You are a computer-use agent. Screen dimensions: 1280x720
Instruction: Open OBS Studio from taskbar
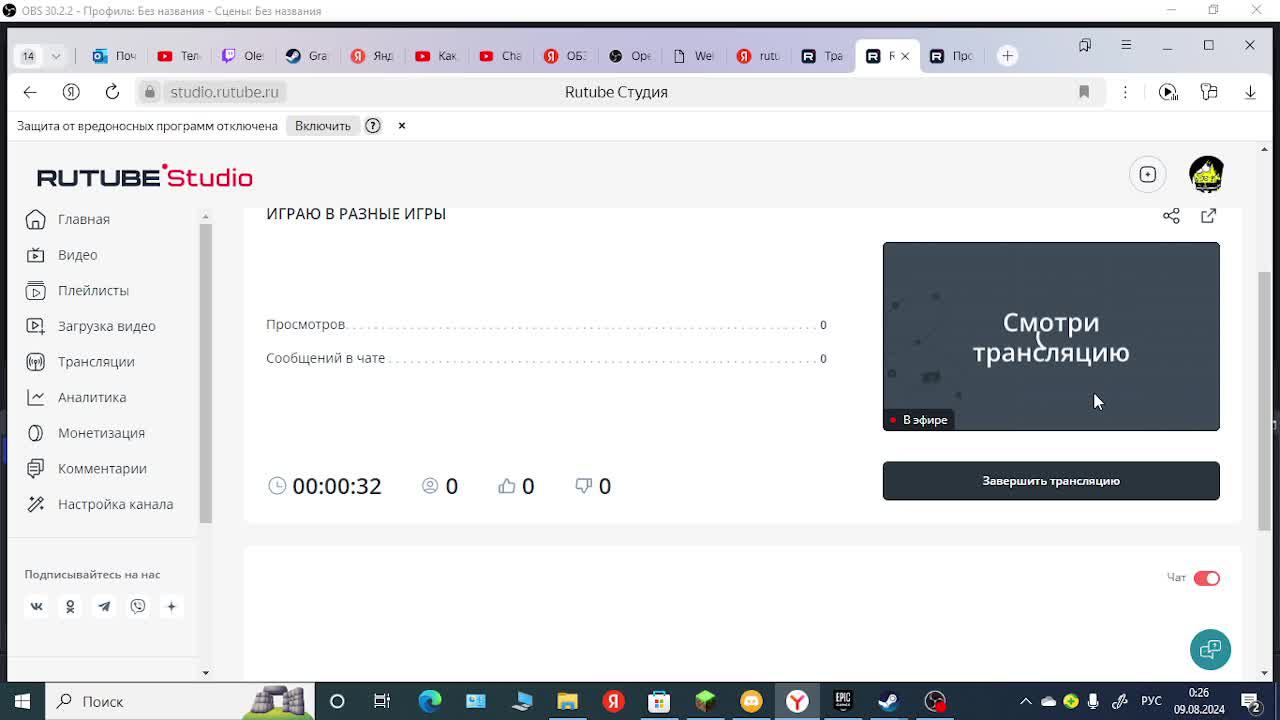point(935,701)
